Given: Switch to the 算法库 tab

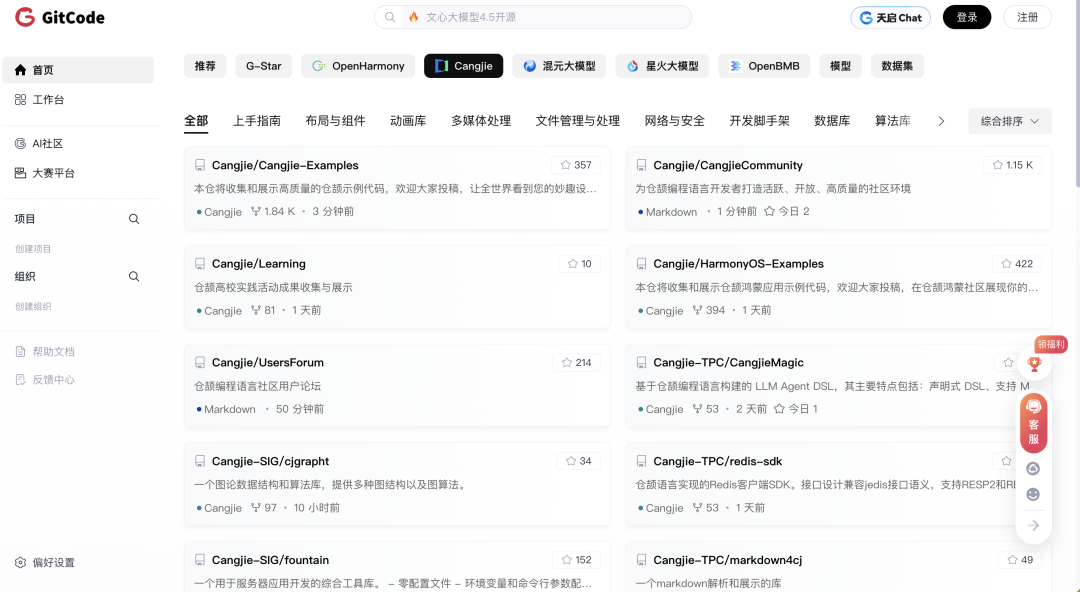Looking at the screenshot, I should coord(893,121).
